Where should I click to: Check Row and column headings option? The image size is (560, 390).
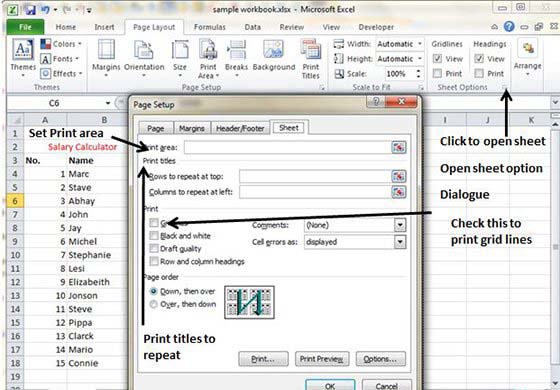[x=154, y=261]
